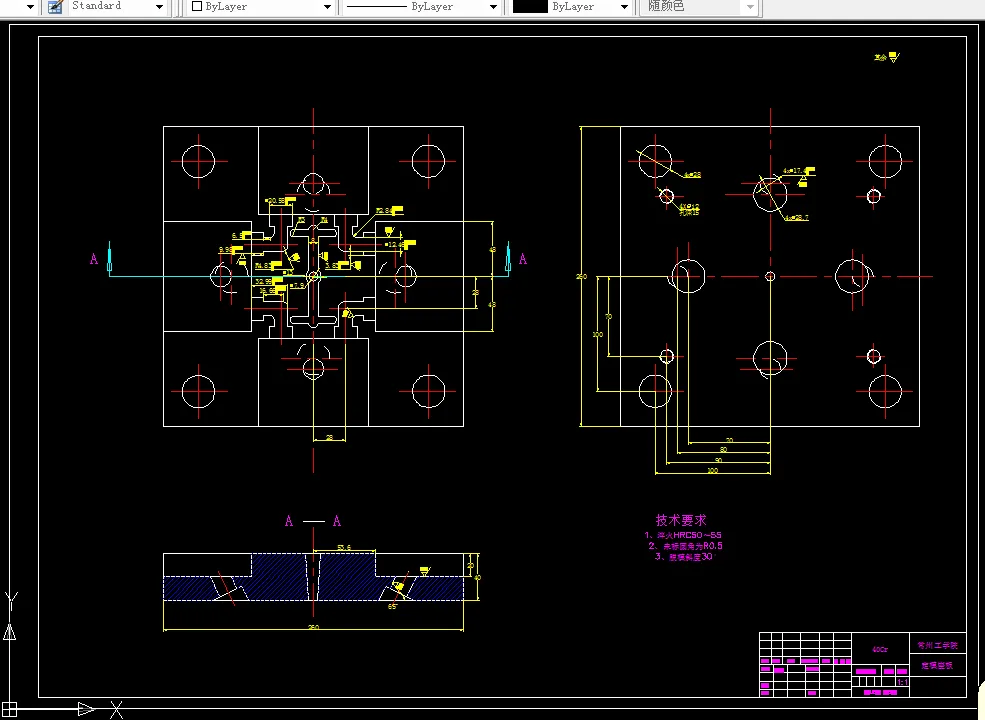Click the surface roughness symbol at the sheet's top right
The height and width of the screenshot is (720, 985).
click(894, 57)
